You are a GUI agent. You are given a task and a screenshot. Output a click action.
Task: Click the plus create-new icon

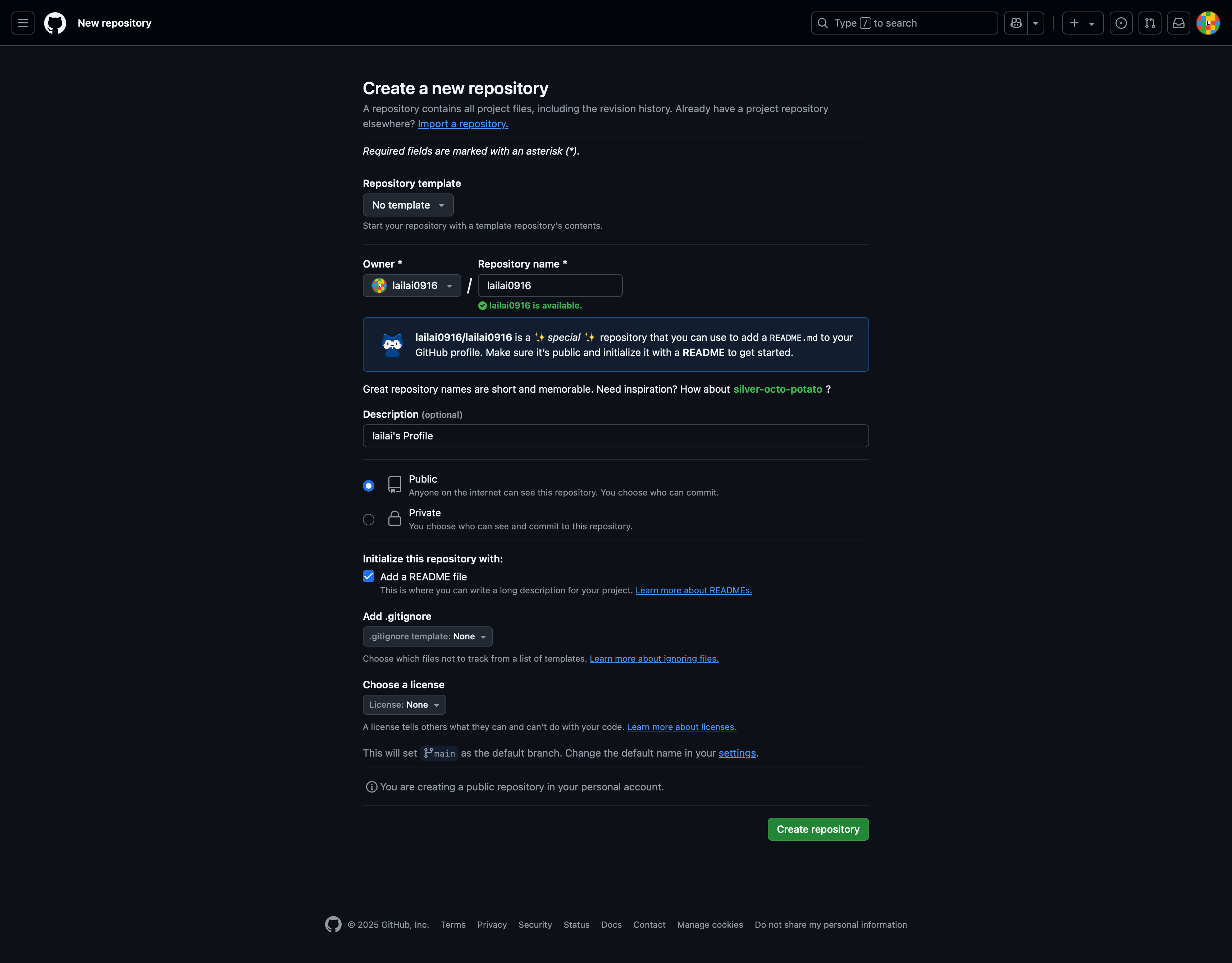pyautogui.click(x=1074, y=23)
